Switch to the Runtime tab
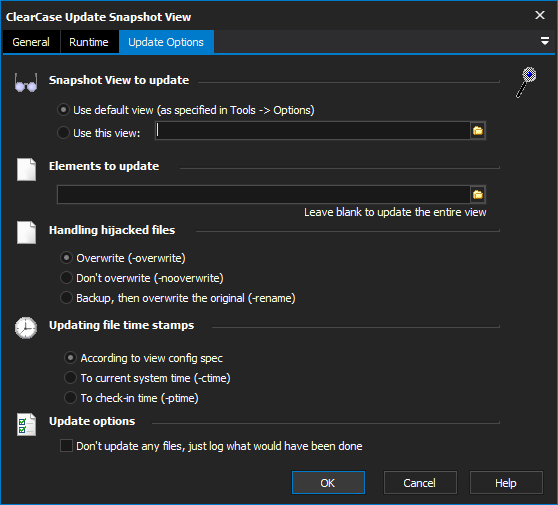558x505 pixels. 89,42
